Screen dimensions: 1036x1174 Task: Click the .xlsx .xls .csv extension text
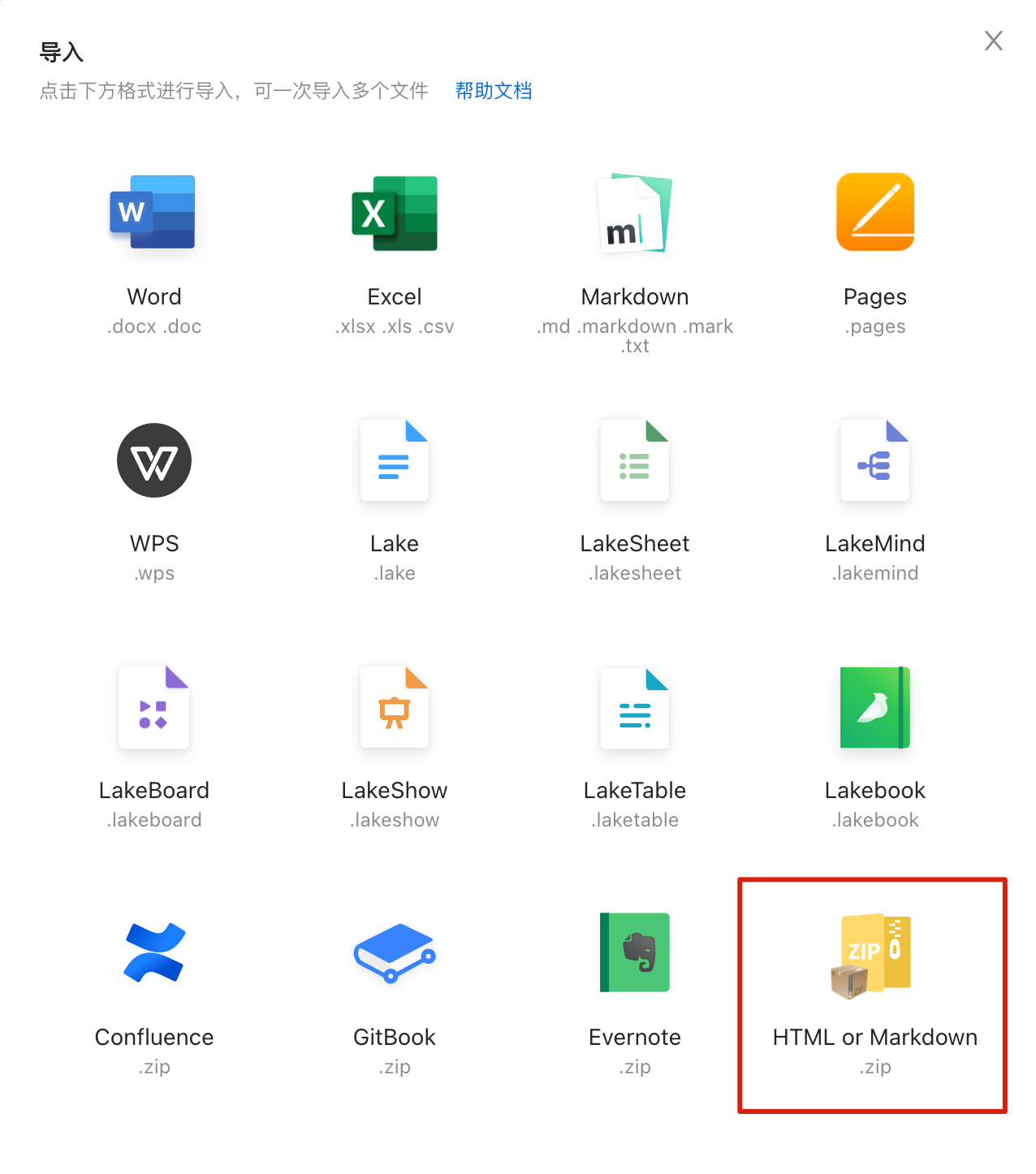coord(395,326)
